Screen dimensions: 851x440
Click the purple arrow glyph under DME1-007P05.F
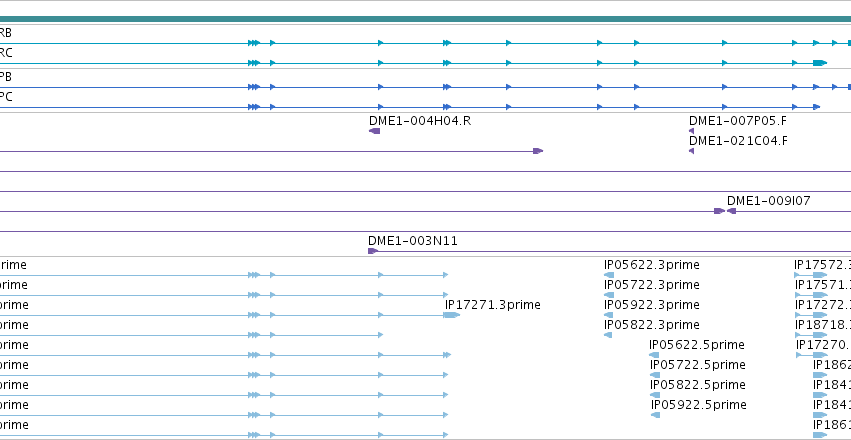(x=691, y=131)
